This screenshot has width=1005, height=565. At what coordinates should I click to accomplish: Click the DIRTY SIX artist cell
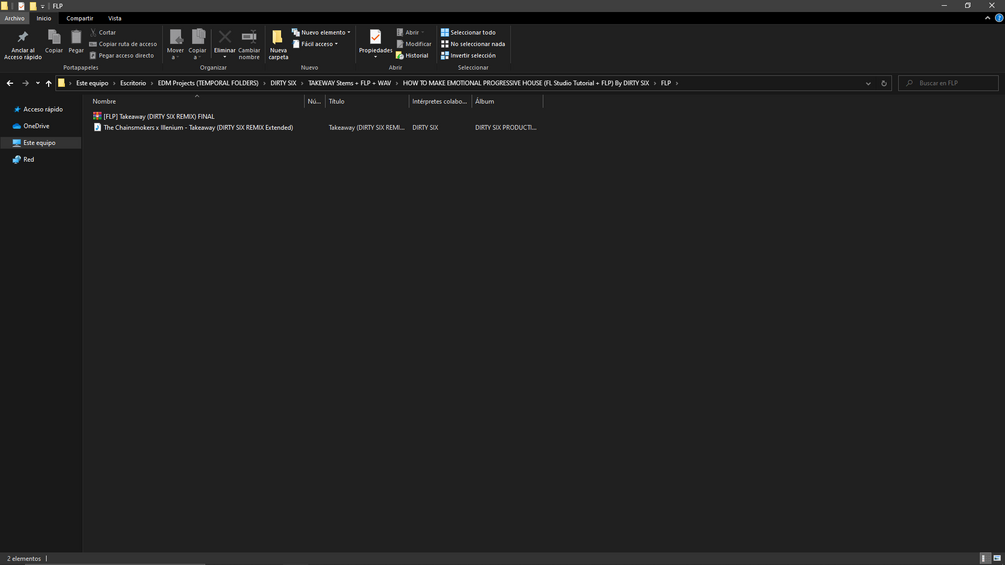click(425, 127)
